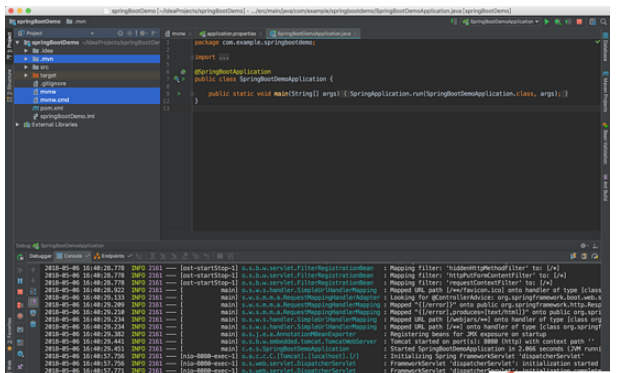The width and height of the screenshot is (624, 373).
Task: Open the run configuration dropdown SpringBootDemoApplication
Action: click(x=501, y=22)
